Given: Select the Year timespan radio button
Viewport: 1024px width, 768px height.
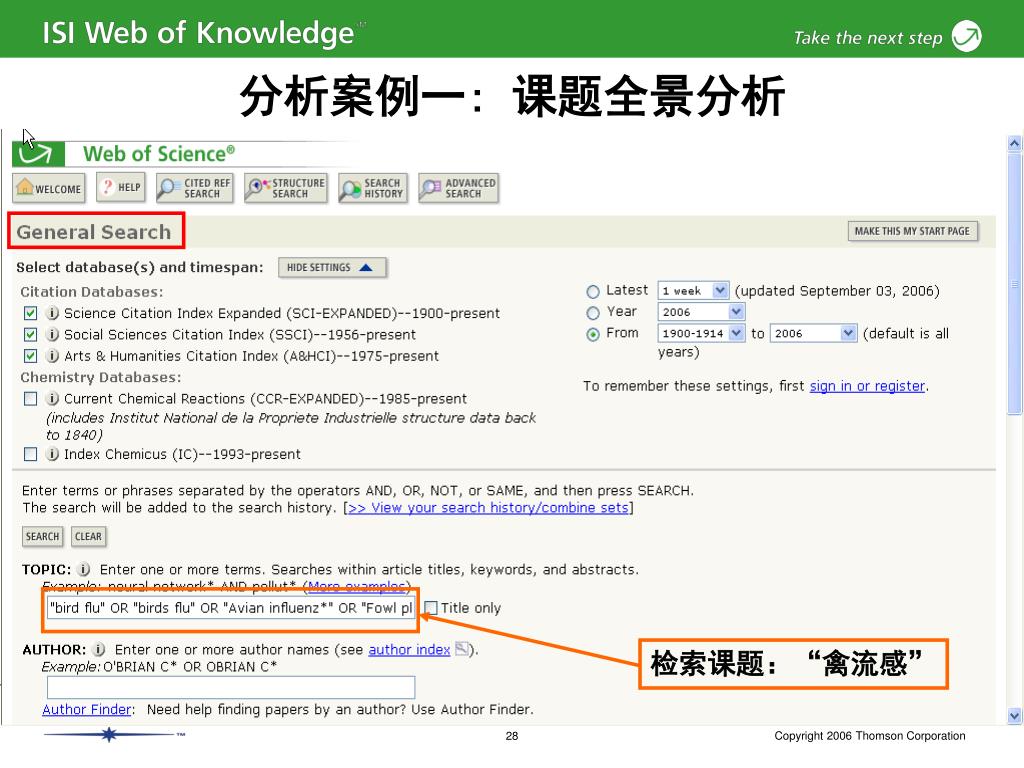Looking at the screenshot, I should [x=593, y=313].
